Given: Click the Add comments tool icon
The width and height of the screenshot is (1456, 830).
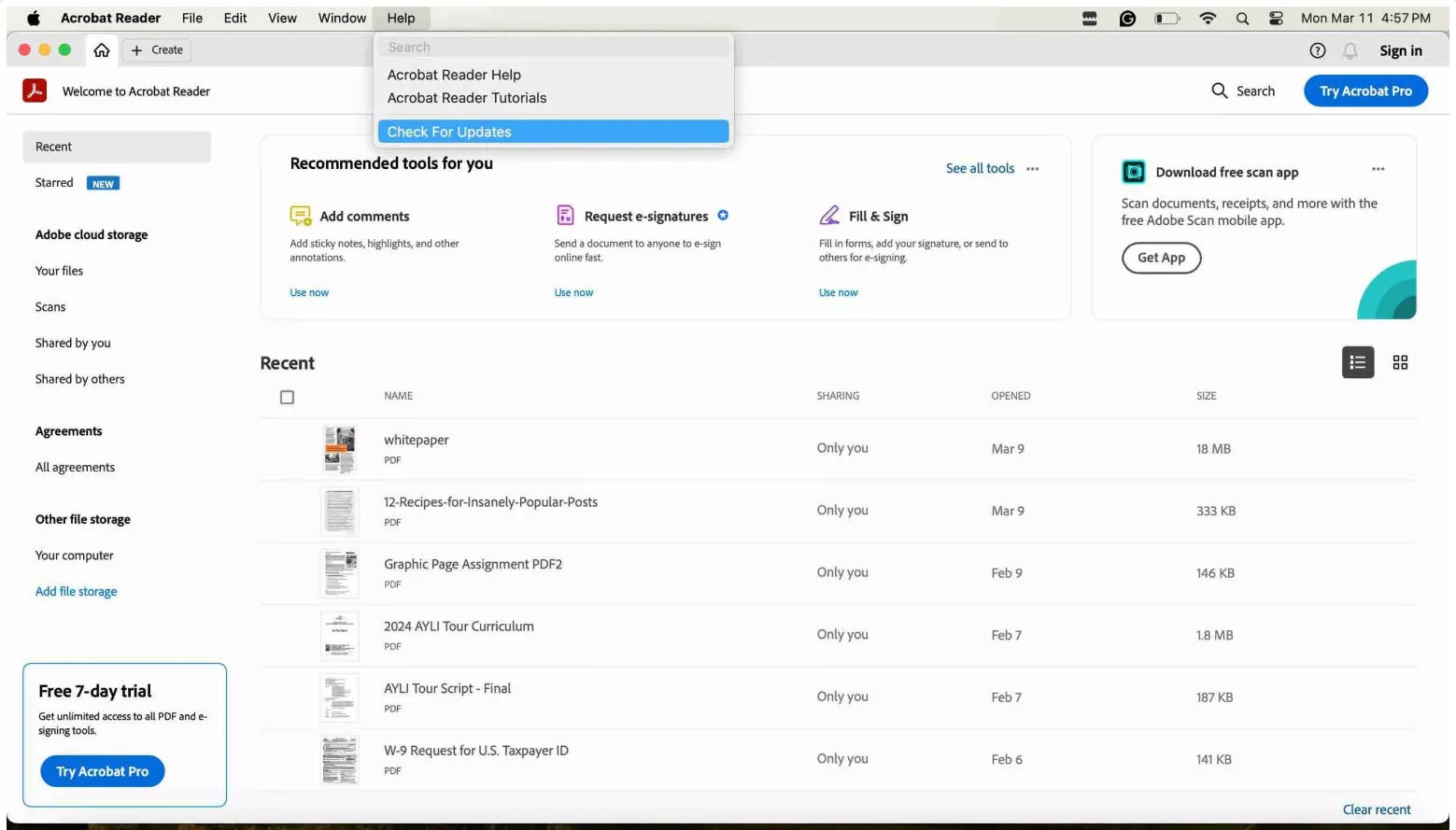Looking at the screenshot, I should [301, 216].
